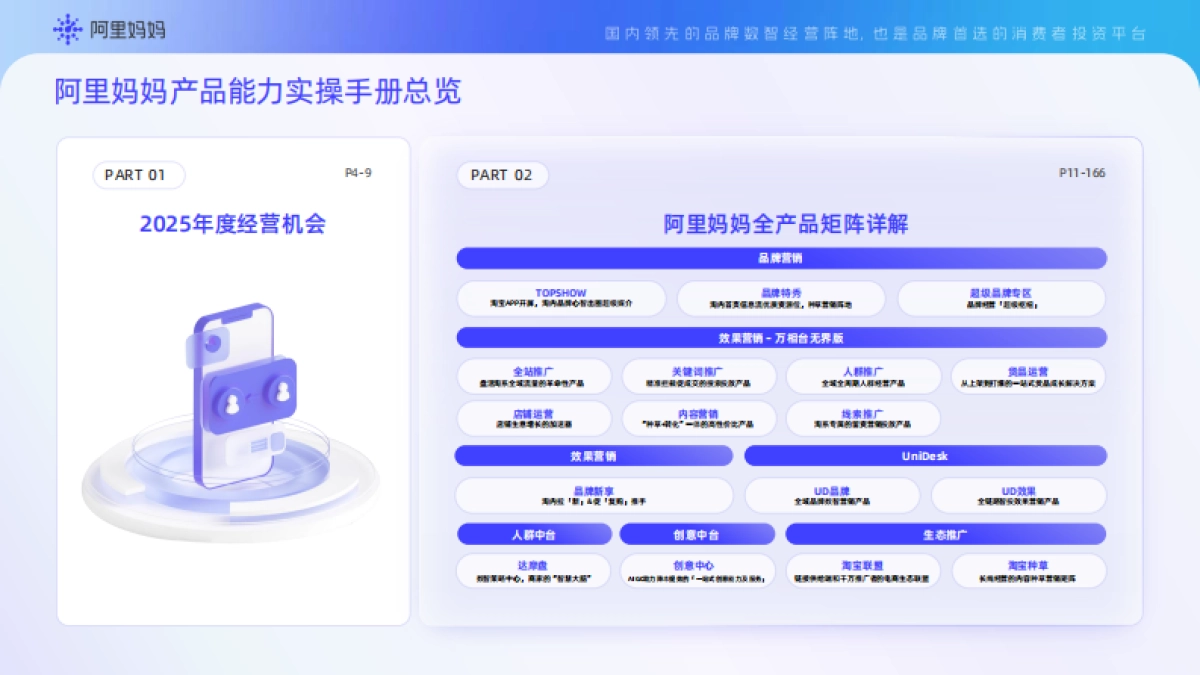Click the 淘宝联盟 product card
Image resolution: width=1200 pixels, height=675 pixels.
point(864,570)
